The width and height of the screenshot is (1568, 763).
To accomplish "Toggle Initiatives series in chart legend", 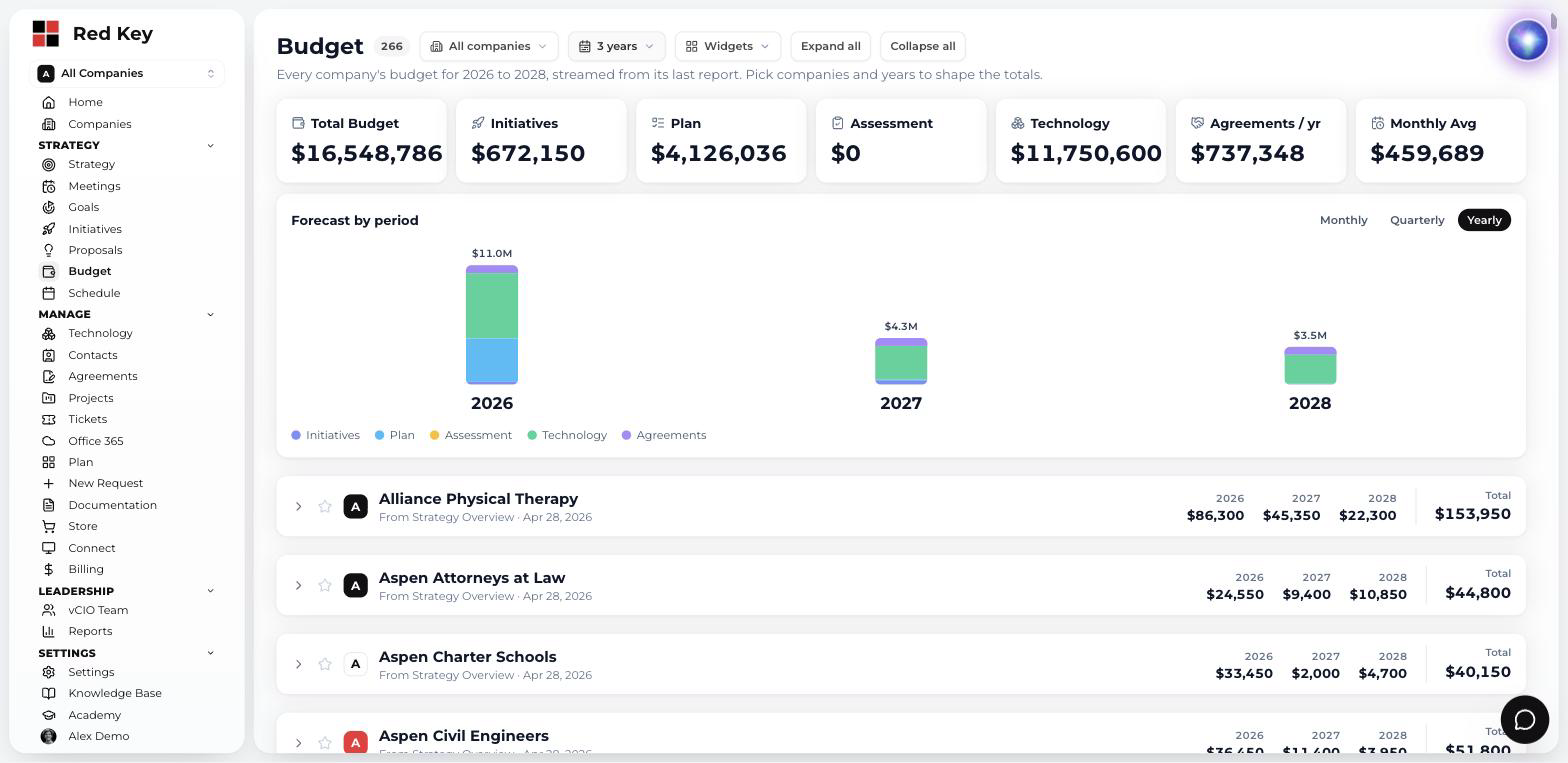I will (325, 435).
